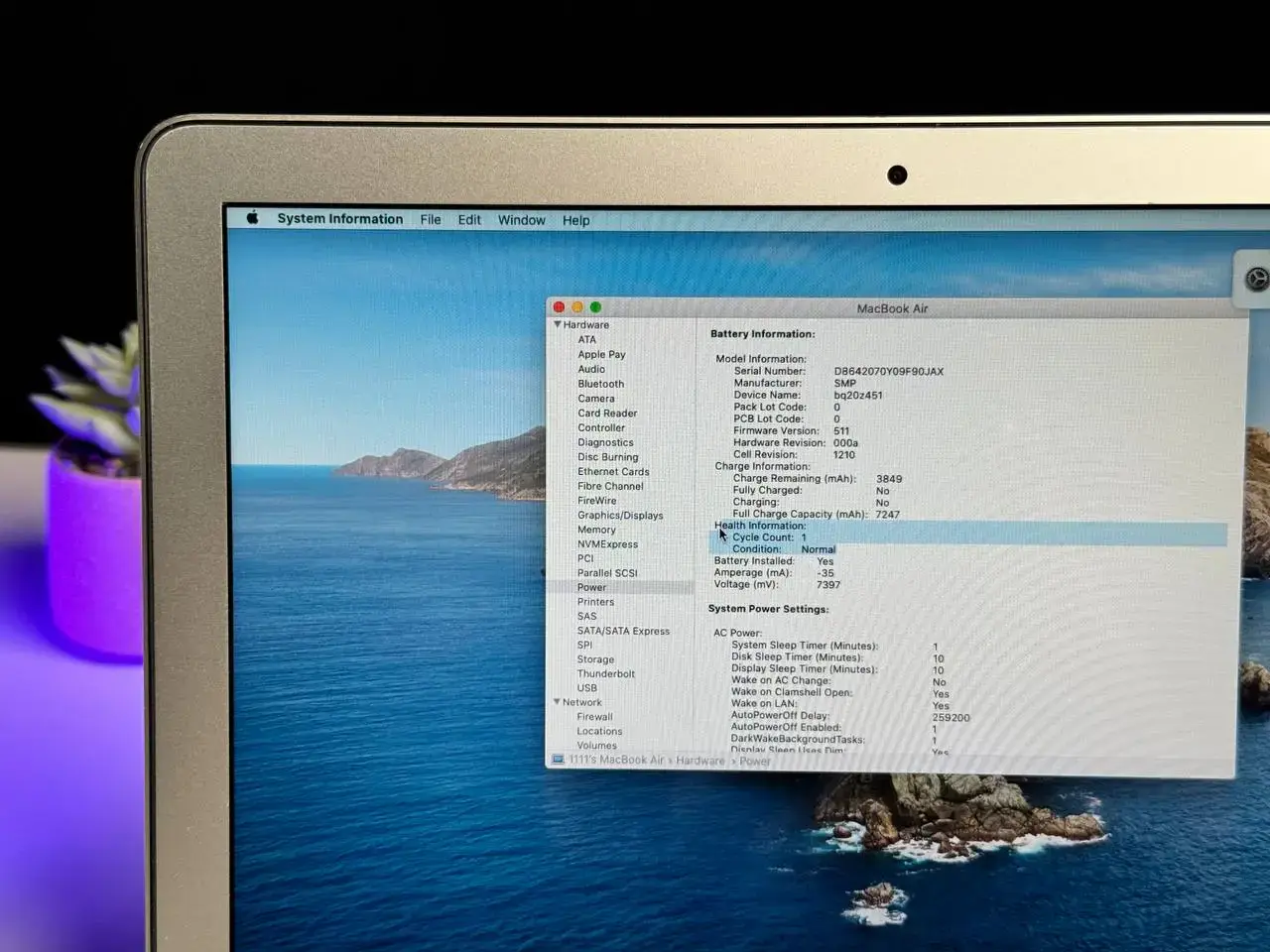Click the Voltage (mV) value 7397
Viewport: 1270px width, 952px height.
point(827,585)
